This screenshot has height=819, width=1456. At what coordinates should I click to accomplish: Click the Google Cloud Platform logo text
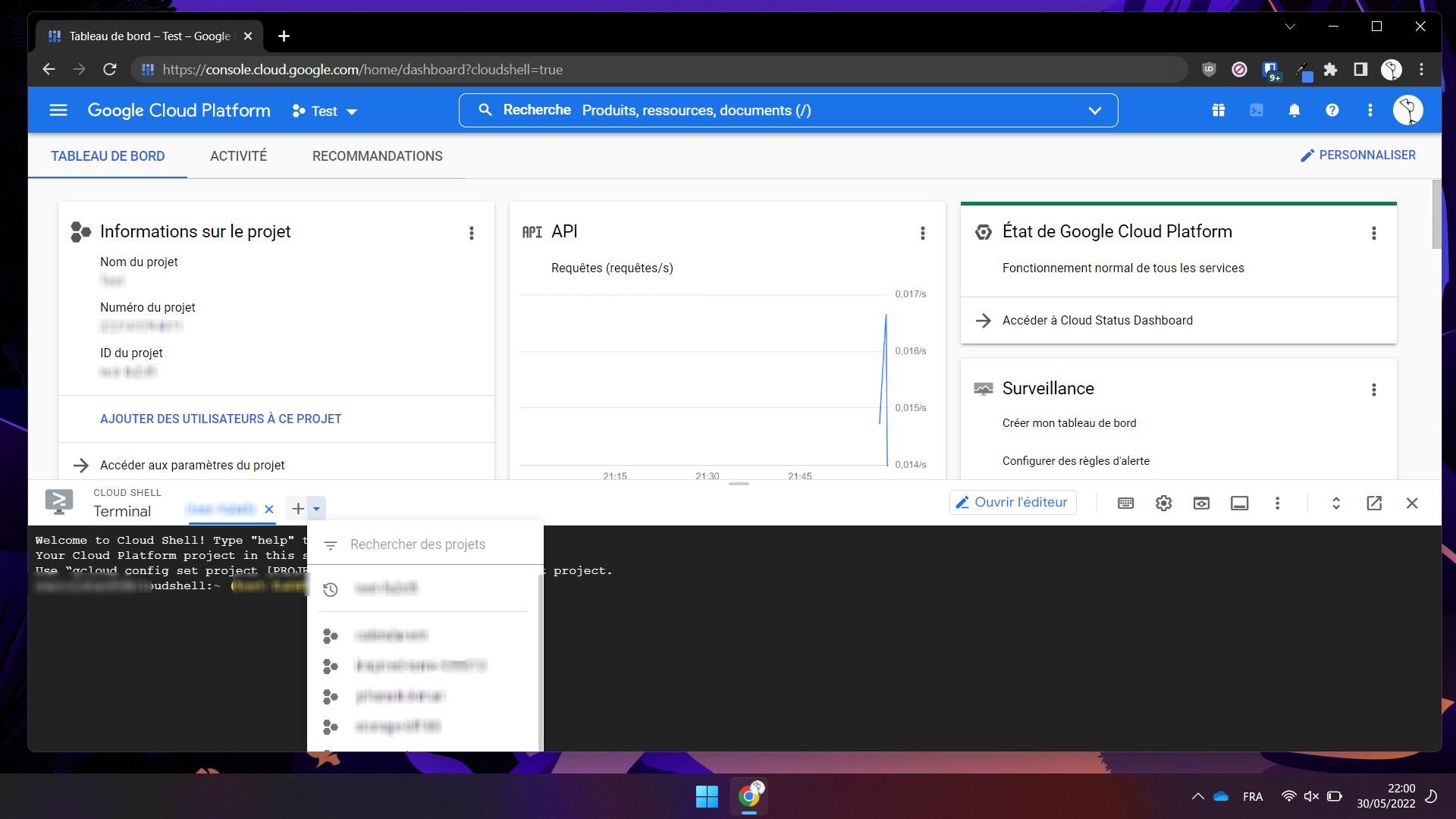[179, 111]
